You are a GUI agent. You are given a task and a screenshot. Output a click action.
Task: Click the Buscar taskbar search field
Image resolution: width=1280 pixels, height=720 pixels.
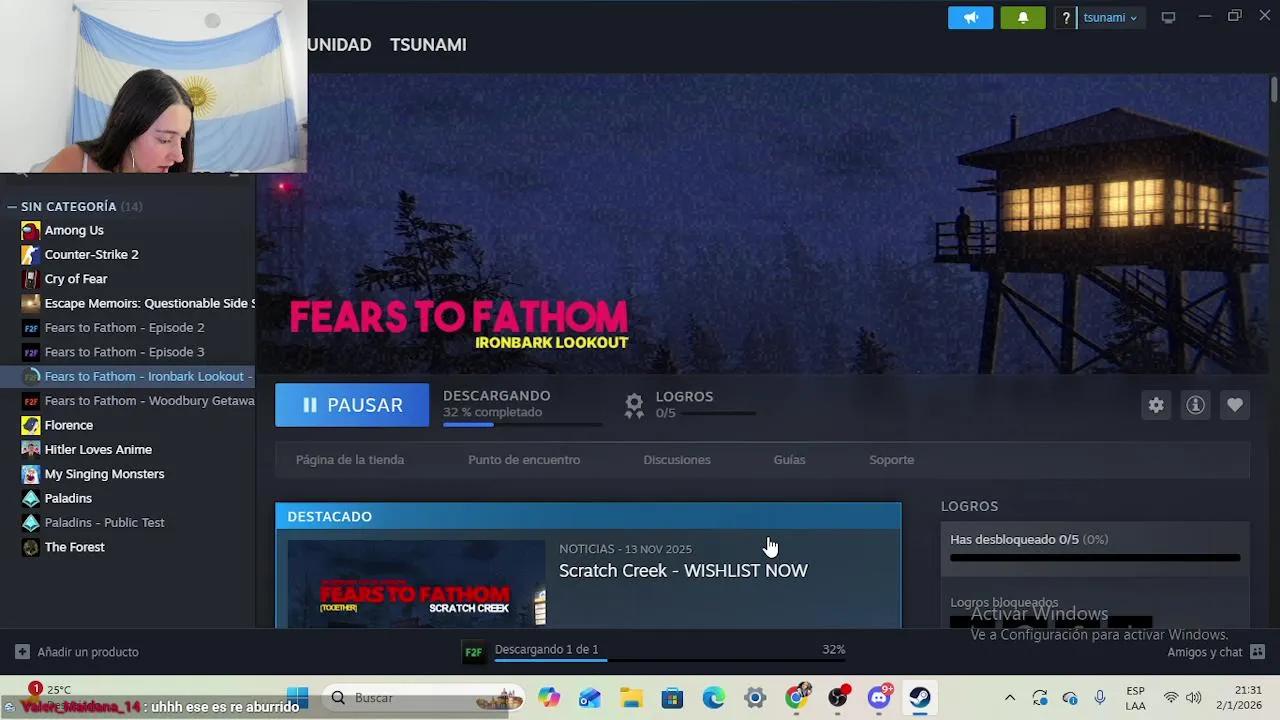coord(425,697)
